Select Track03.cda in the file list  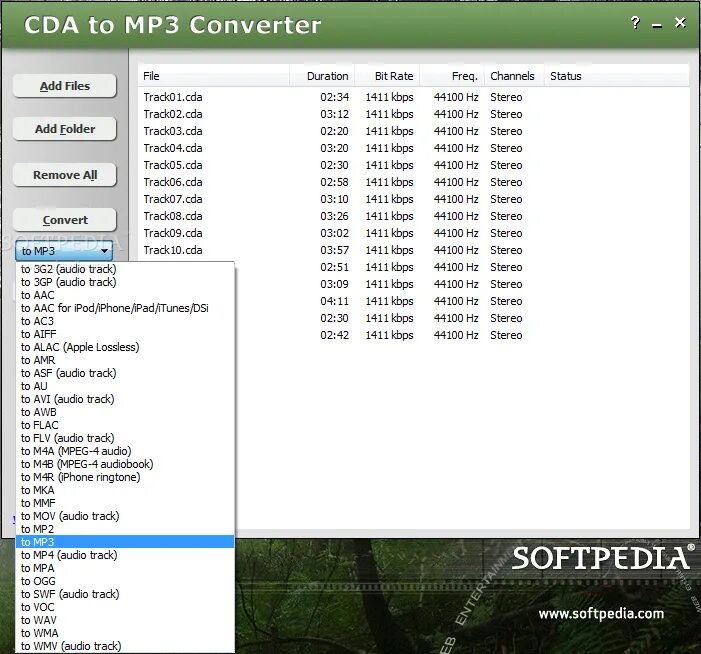click(173, 131)
